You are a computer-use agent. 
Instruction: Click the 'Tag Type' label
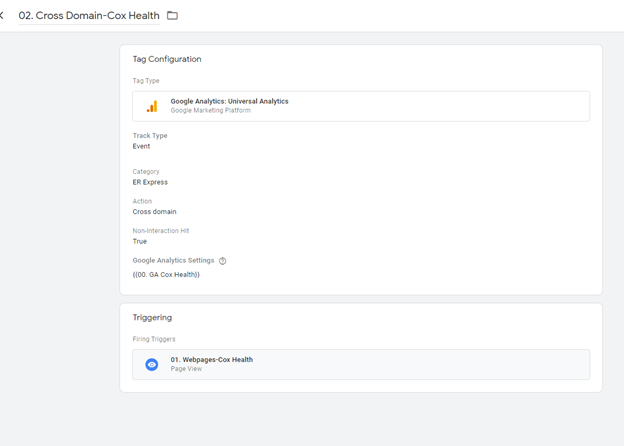click(146, 81)
